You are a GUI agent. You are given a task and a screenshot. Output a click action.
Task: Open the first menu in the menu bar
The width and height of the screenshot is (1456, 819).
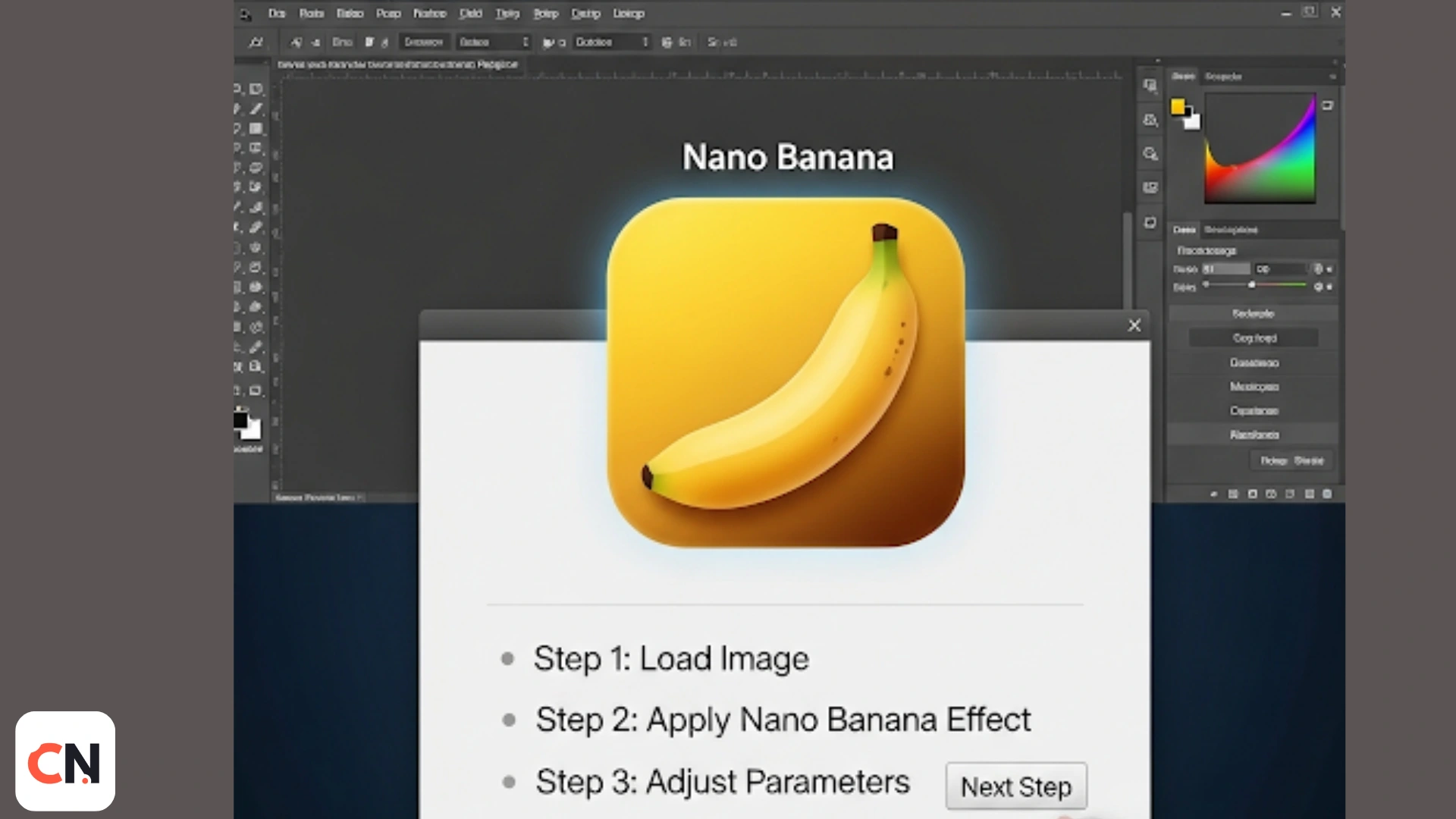[276, 14]
